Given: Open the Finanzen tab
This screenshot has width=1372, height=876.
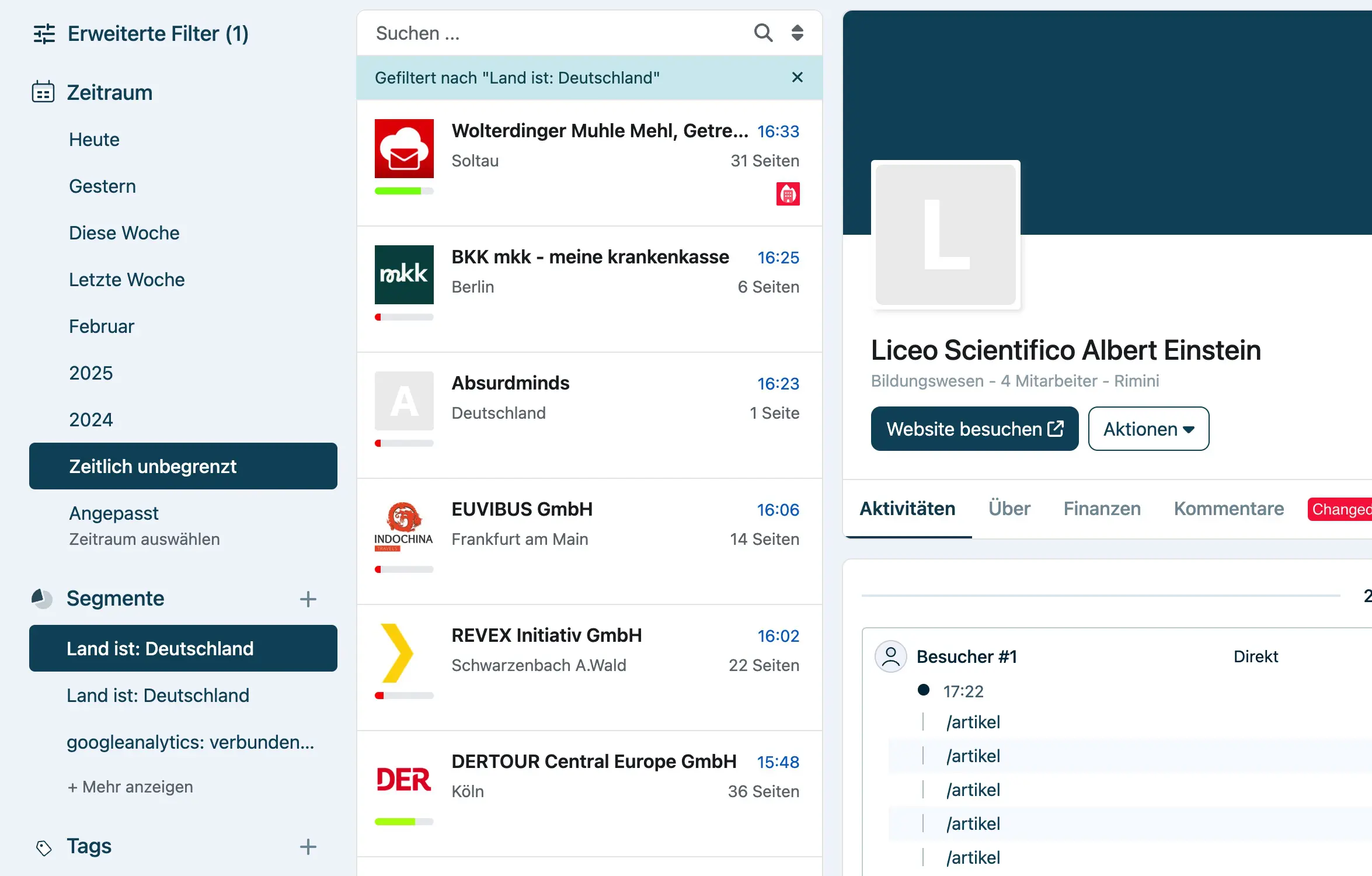Looking at the screenshot, I should pos(1102,509).
